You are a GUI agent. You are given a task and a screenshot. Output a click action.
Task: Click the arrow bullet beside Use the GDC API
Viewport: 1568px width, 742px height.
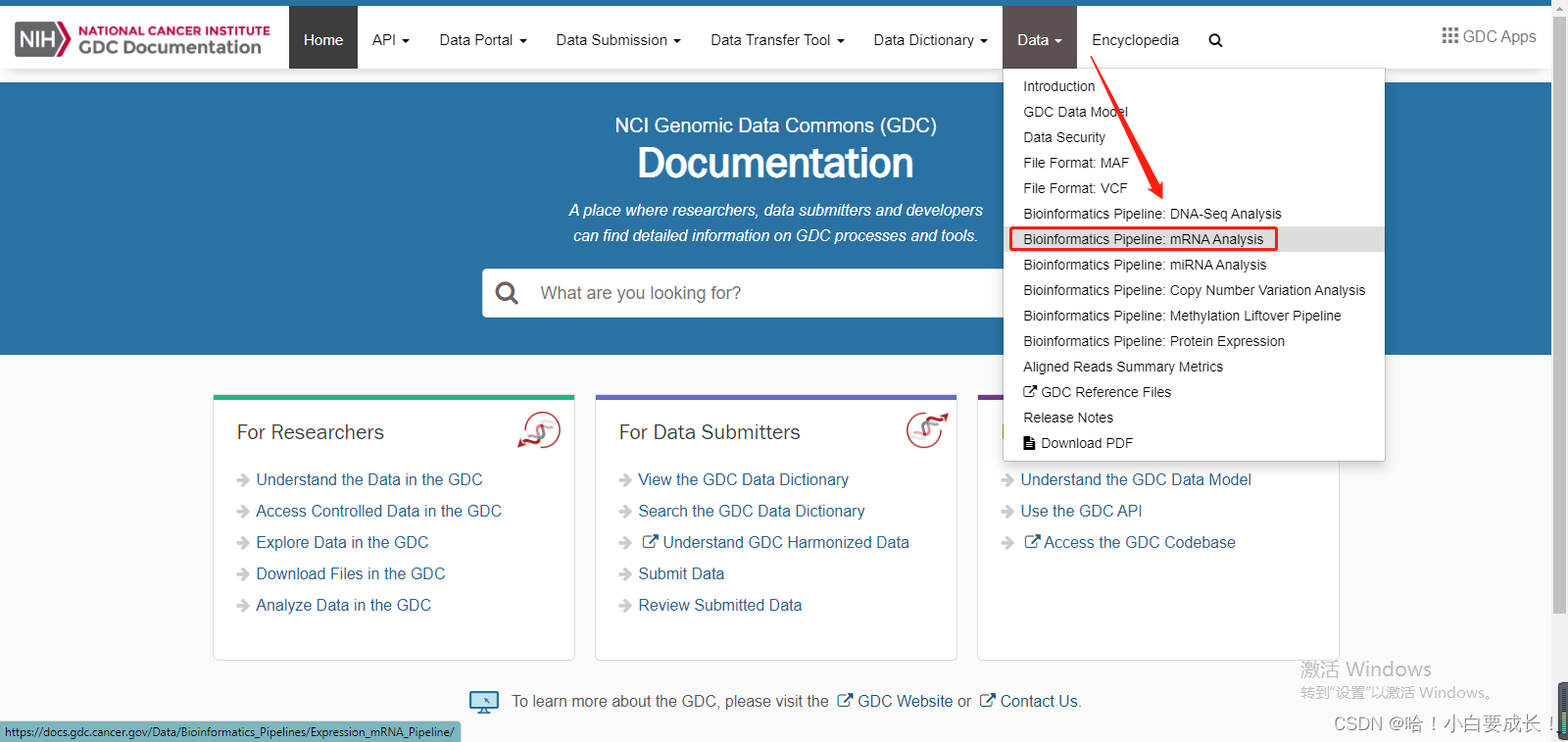coord(1007,512)
